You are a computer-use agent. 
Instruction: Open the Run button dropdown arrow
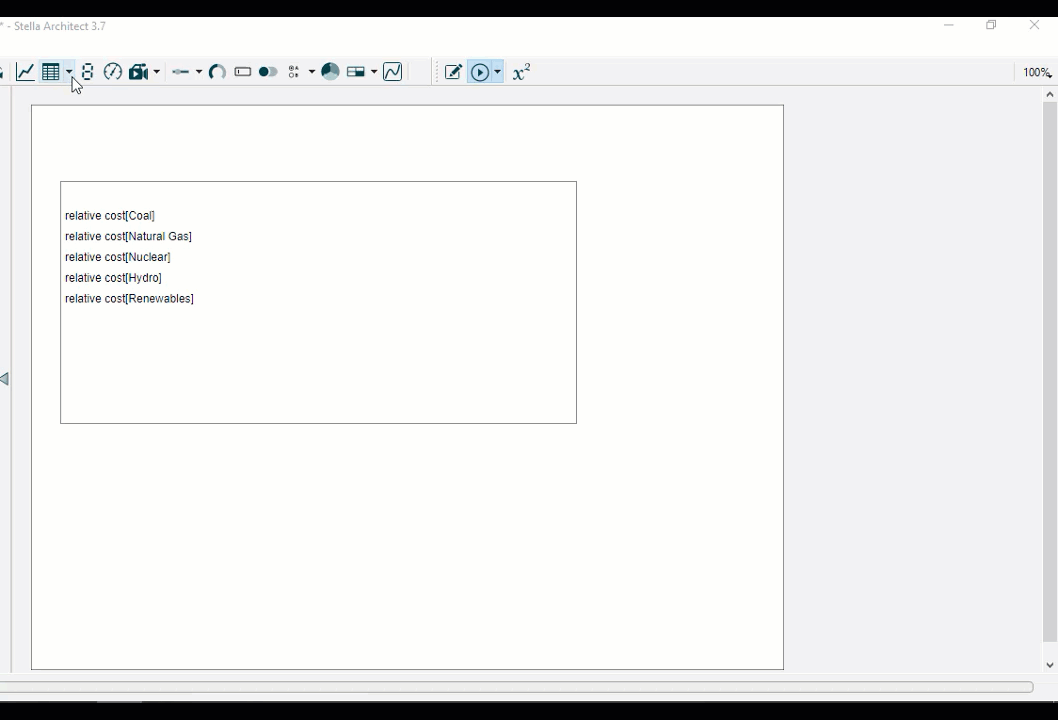[x=497, y=72]
